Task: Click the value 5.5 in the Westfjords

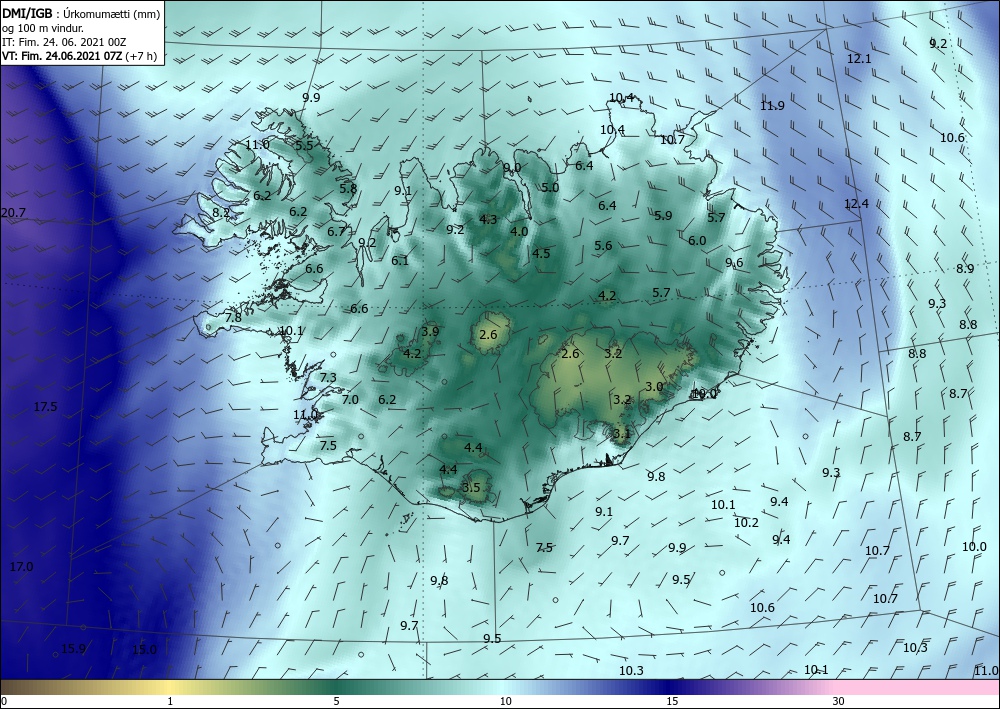Action: [304, 145]
